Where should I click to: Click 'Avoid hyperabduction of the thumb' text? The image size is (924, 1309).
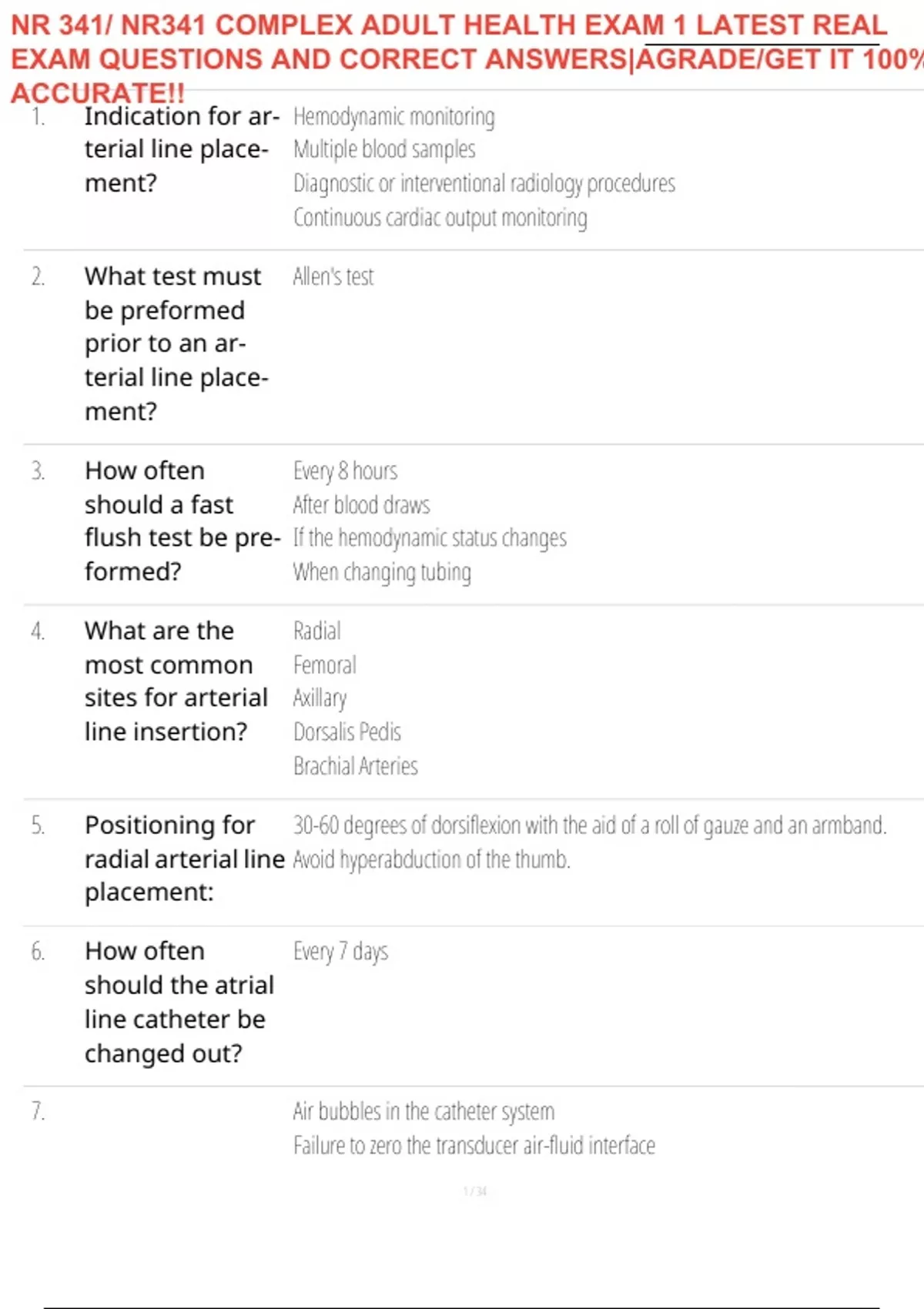431,859
